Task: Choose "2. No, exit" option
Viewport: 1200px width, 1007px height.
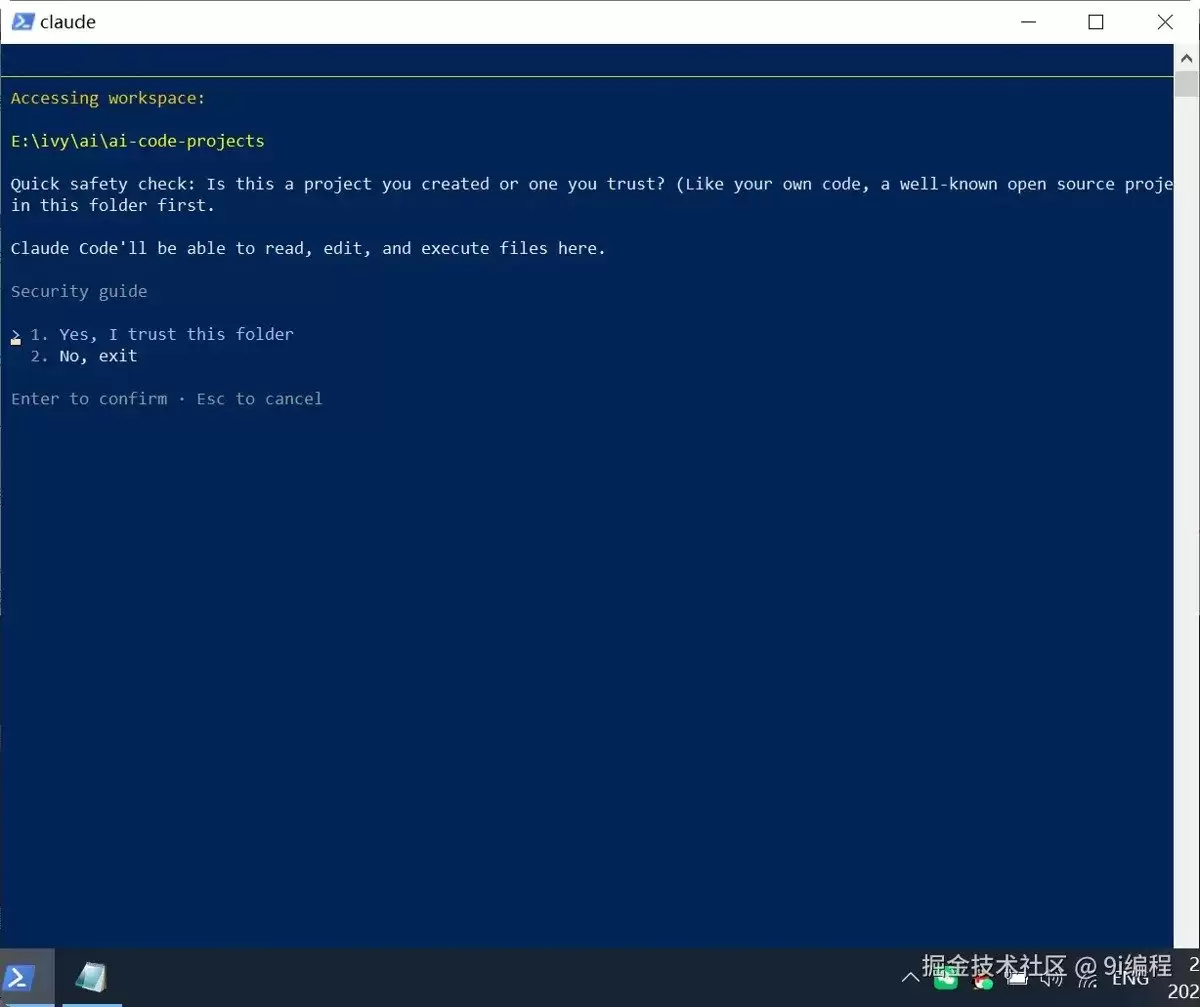Action: tap(84, 356)
